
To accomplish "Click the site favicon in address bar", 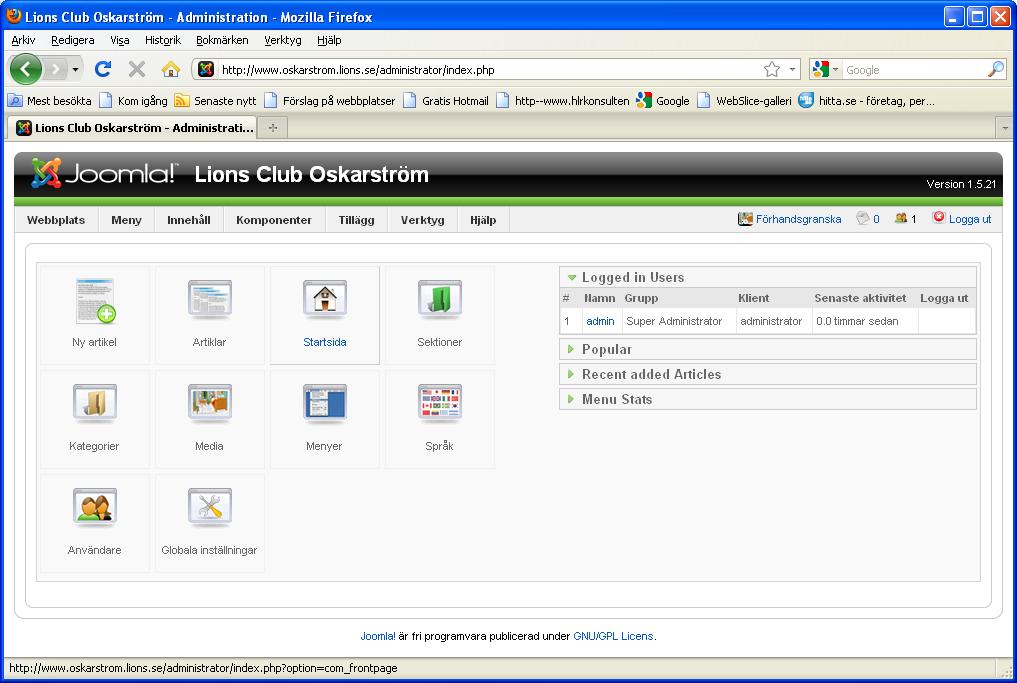I will 206,69.
